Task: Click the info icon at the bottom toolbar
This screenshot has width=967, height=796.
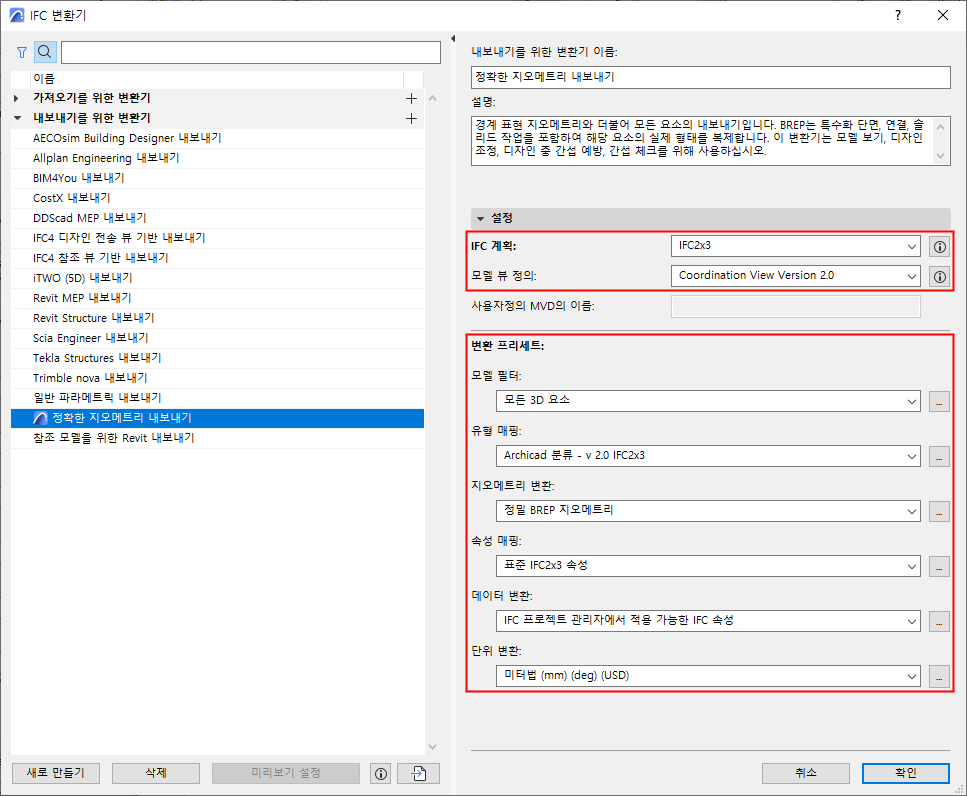Action: tap(380, 772)
